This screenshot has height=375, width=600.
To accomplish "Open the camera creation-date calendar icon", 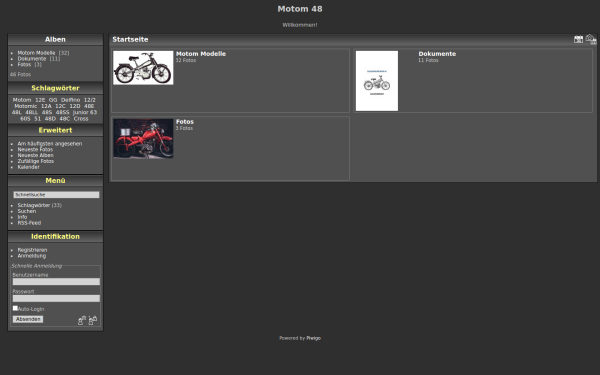I will (x=591, y=39).
